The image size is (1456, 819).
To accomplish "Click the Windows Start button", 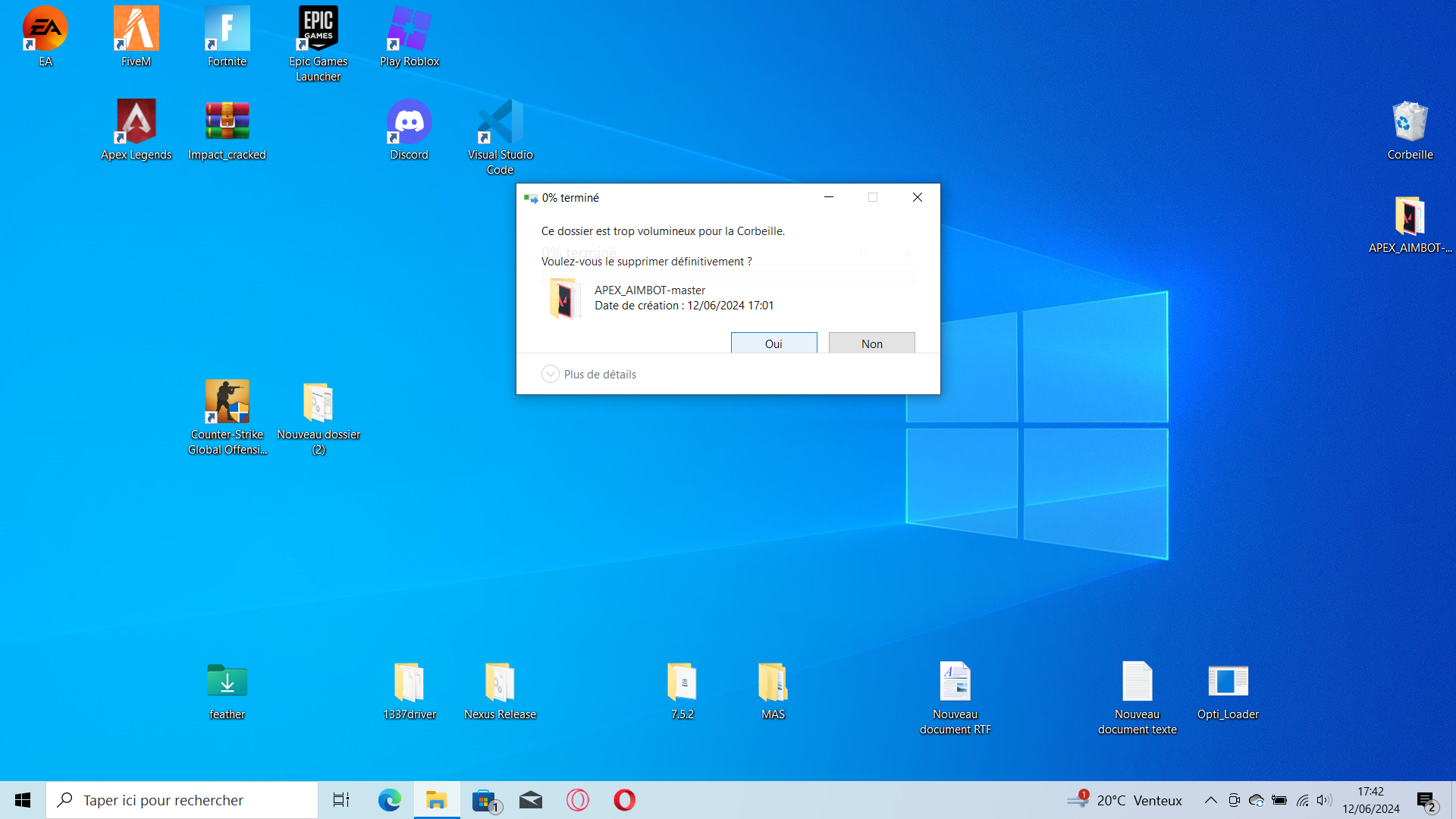I will click(x=23, y=800).
